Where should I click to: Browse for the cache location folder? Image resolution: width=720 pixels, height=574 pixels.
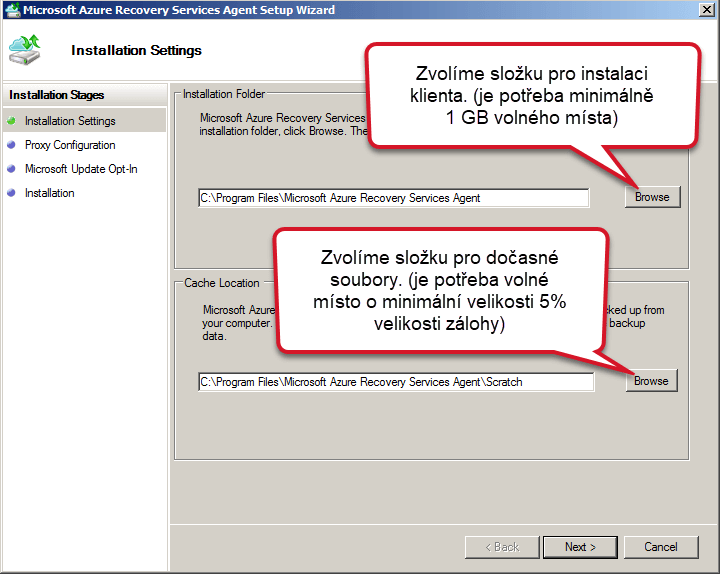(x=651, y=381)
